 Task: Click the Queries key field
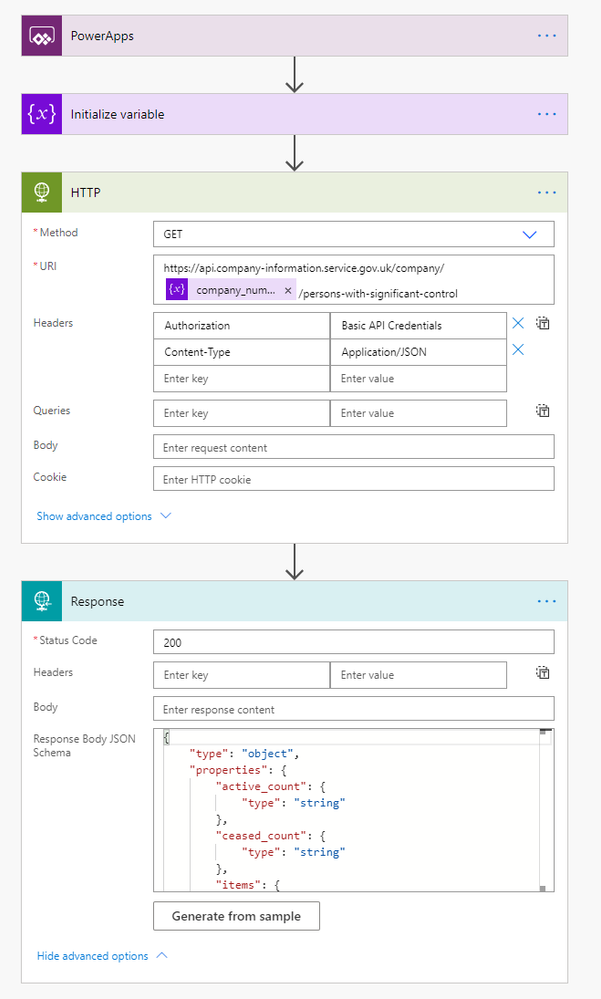click(x=242, y=413)
